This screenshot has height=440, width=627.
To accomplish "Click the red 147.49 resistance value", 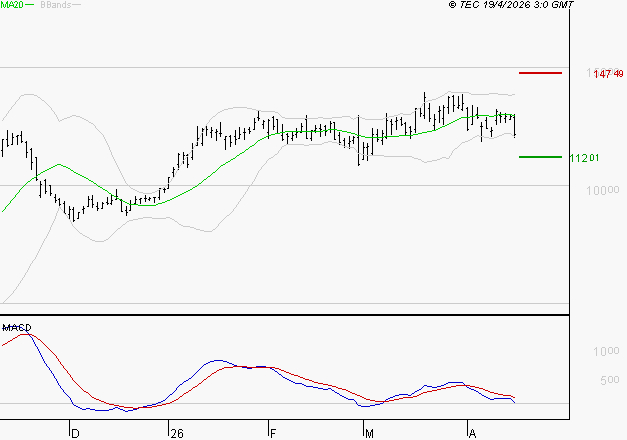I will tap(608, 74).
